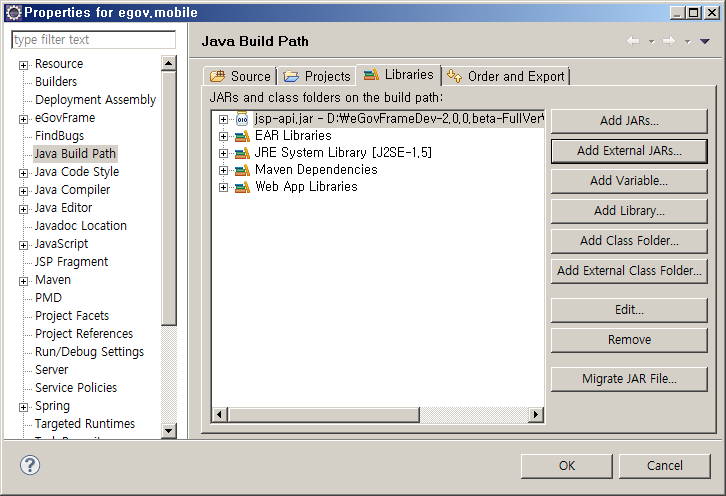
Task: Confirm the dialog with OK
Action: pyautogui.click(x=566, y=465)
